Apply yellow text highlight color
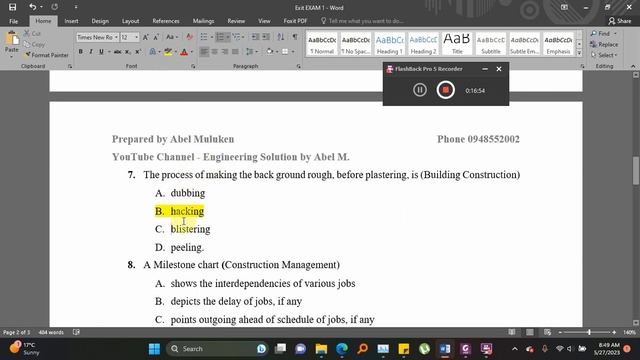 168,52
